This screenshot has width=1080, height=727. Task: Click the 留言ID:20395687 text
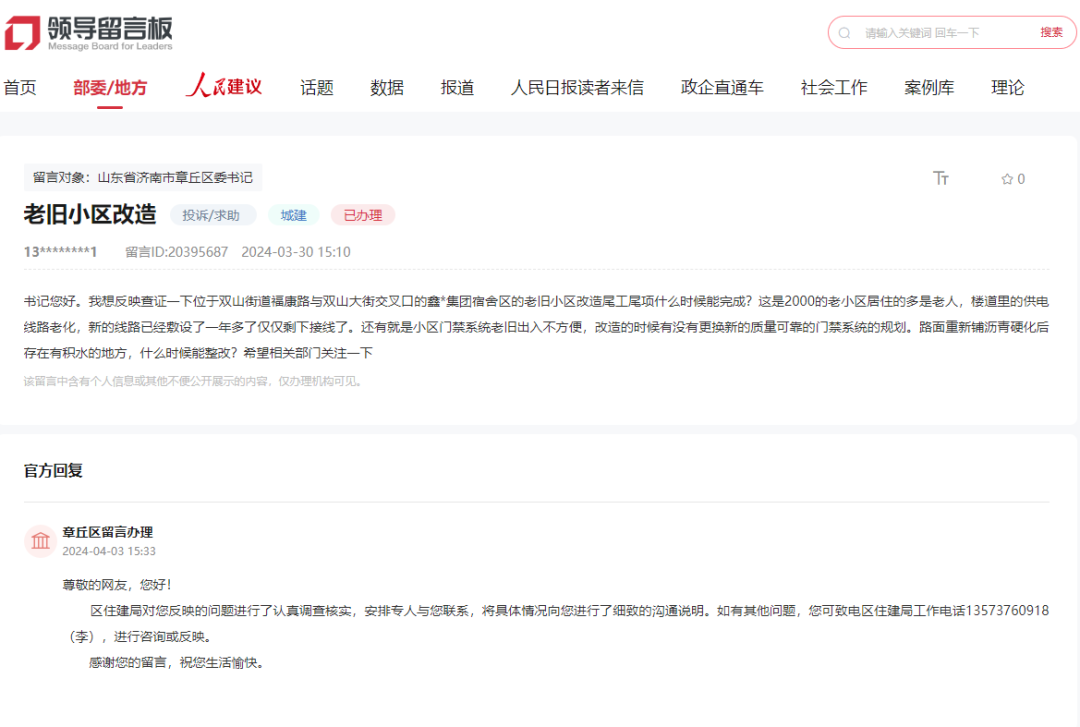click(x=176, y=252)
